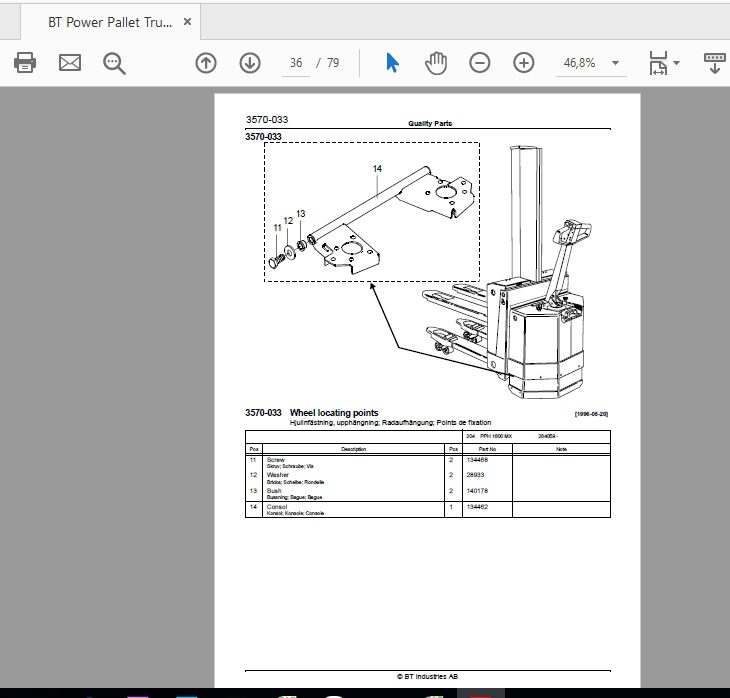Open the zoom level 46,8% dropdown

(615, 63)
